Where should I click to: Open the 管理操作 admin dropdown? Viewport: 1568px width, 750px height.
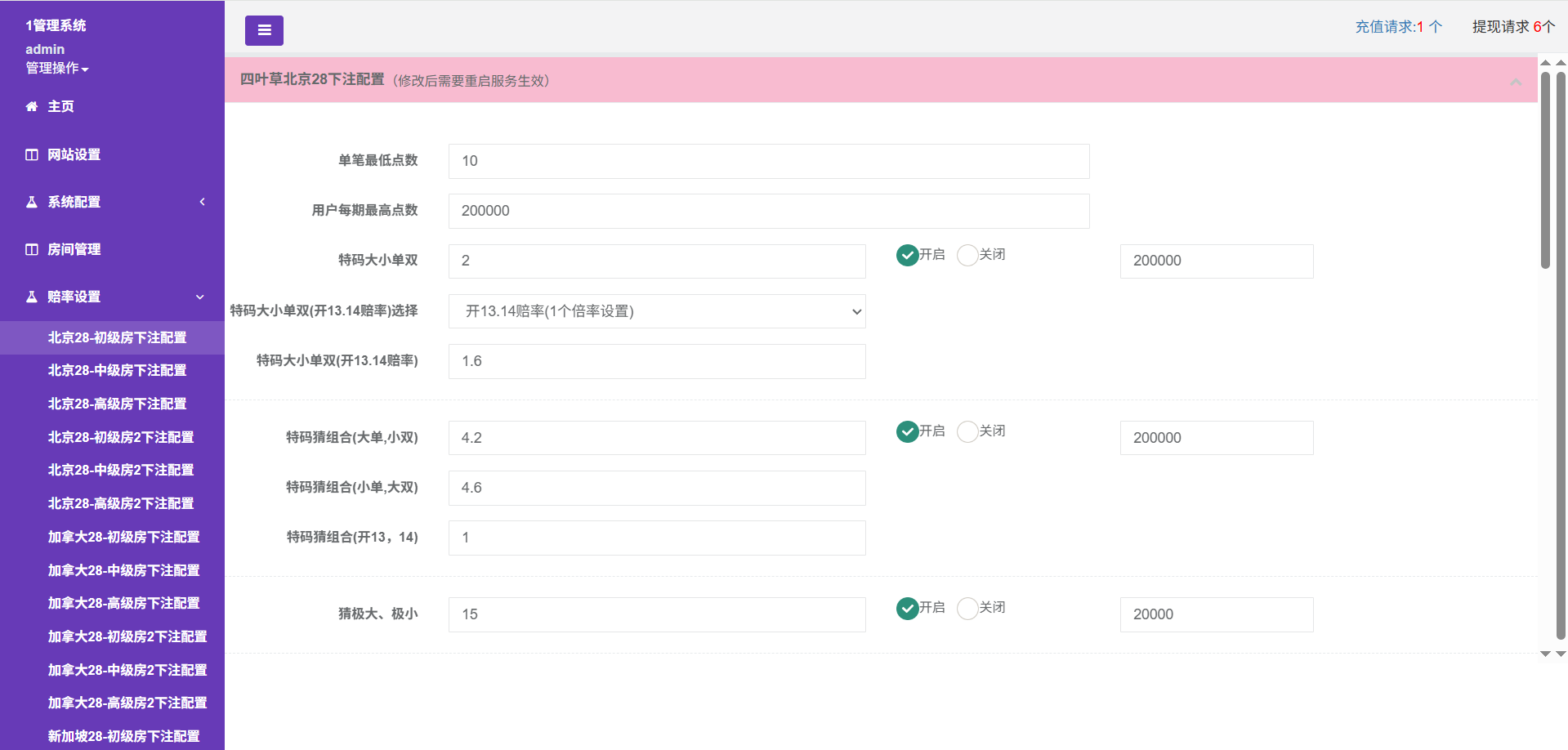point(56,69)
